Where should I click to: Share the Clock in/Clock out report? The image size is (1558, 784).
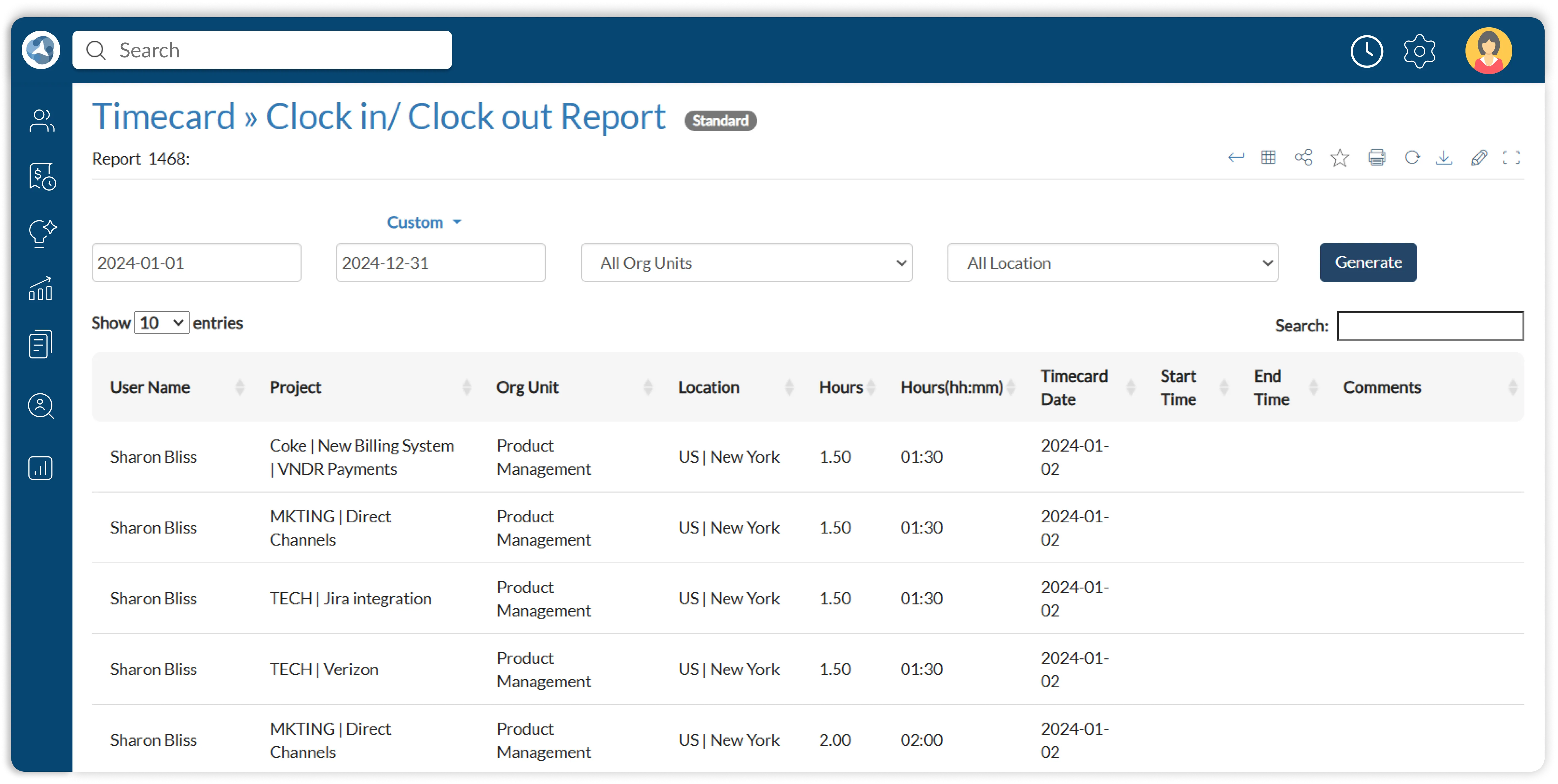(x=1304, y=157)
